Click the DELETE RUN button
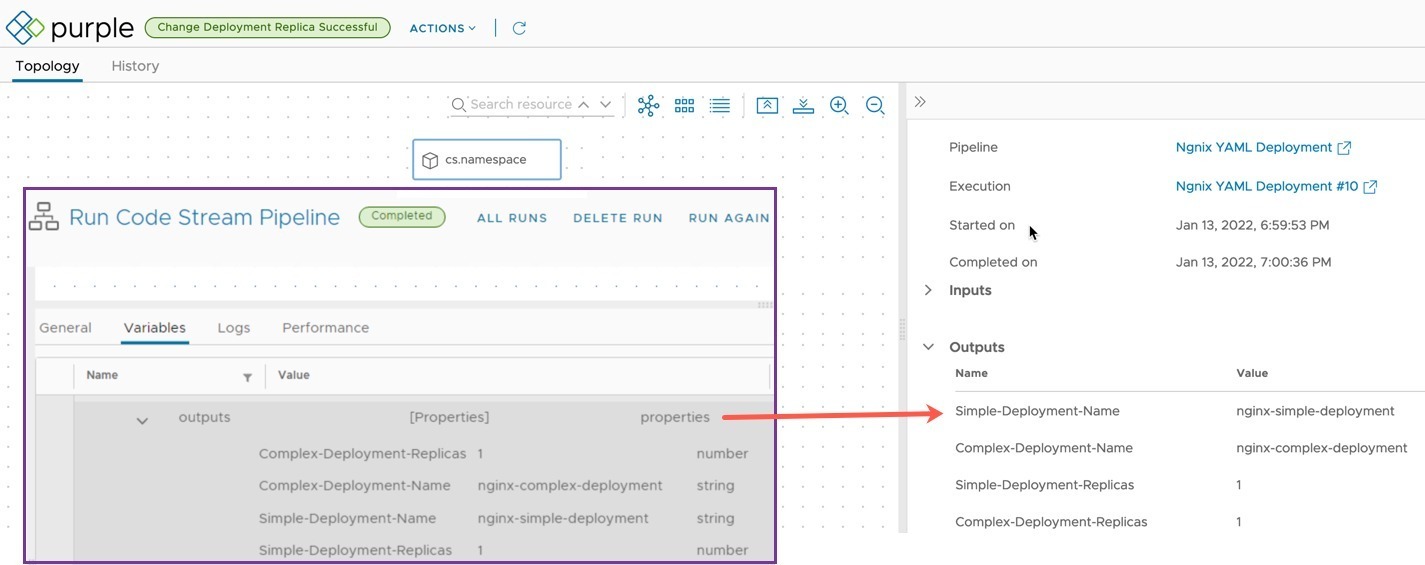 (x=618, y=218)
